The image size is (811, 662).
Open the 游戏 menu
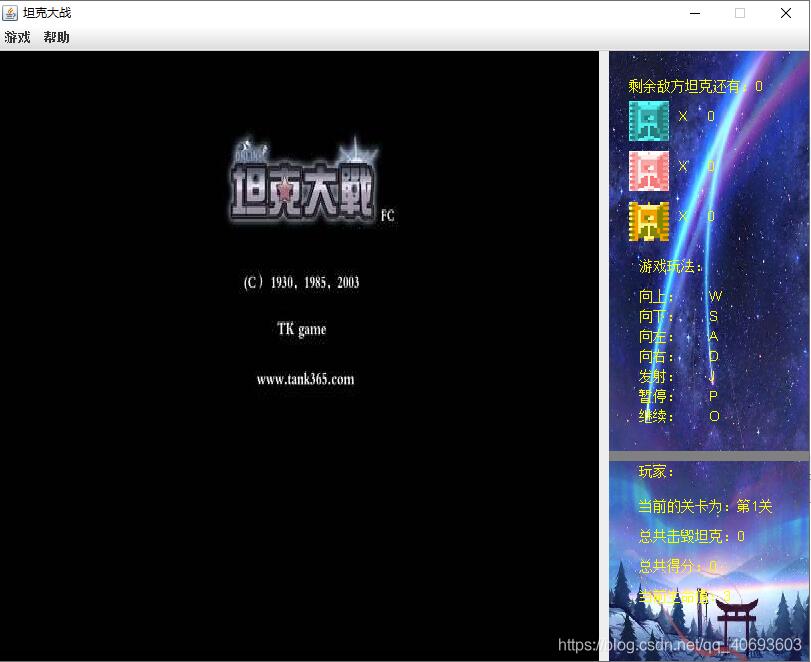(x=16, y=36)
